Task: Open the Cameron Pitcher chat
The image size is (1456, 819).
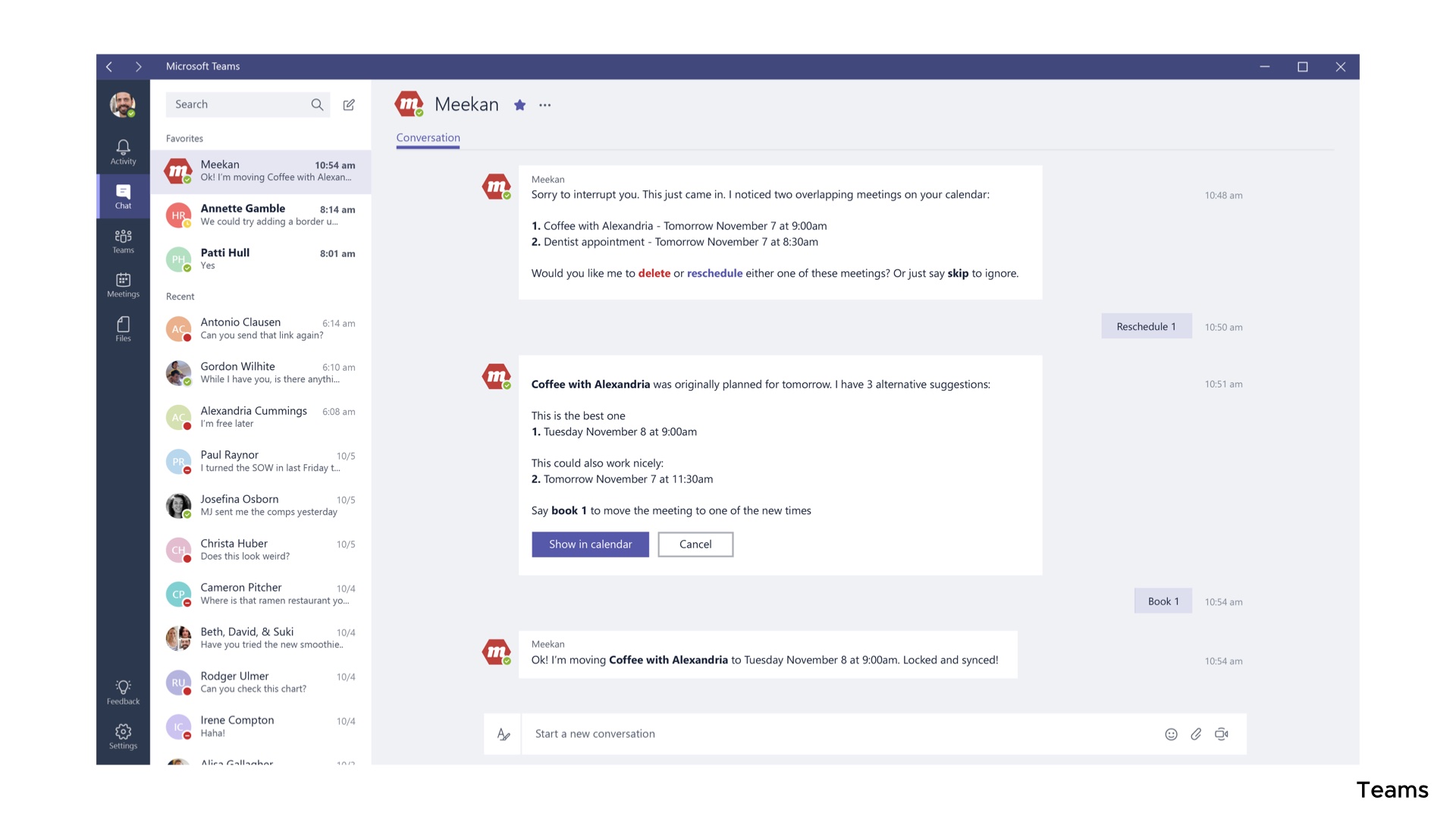Action: [261, 595]
